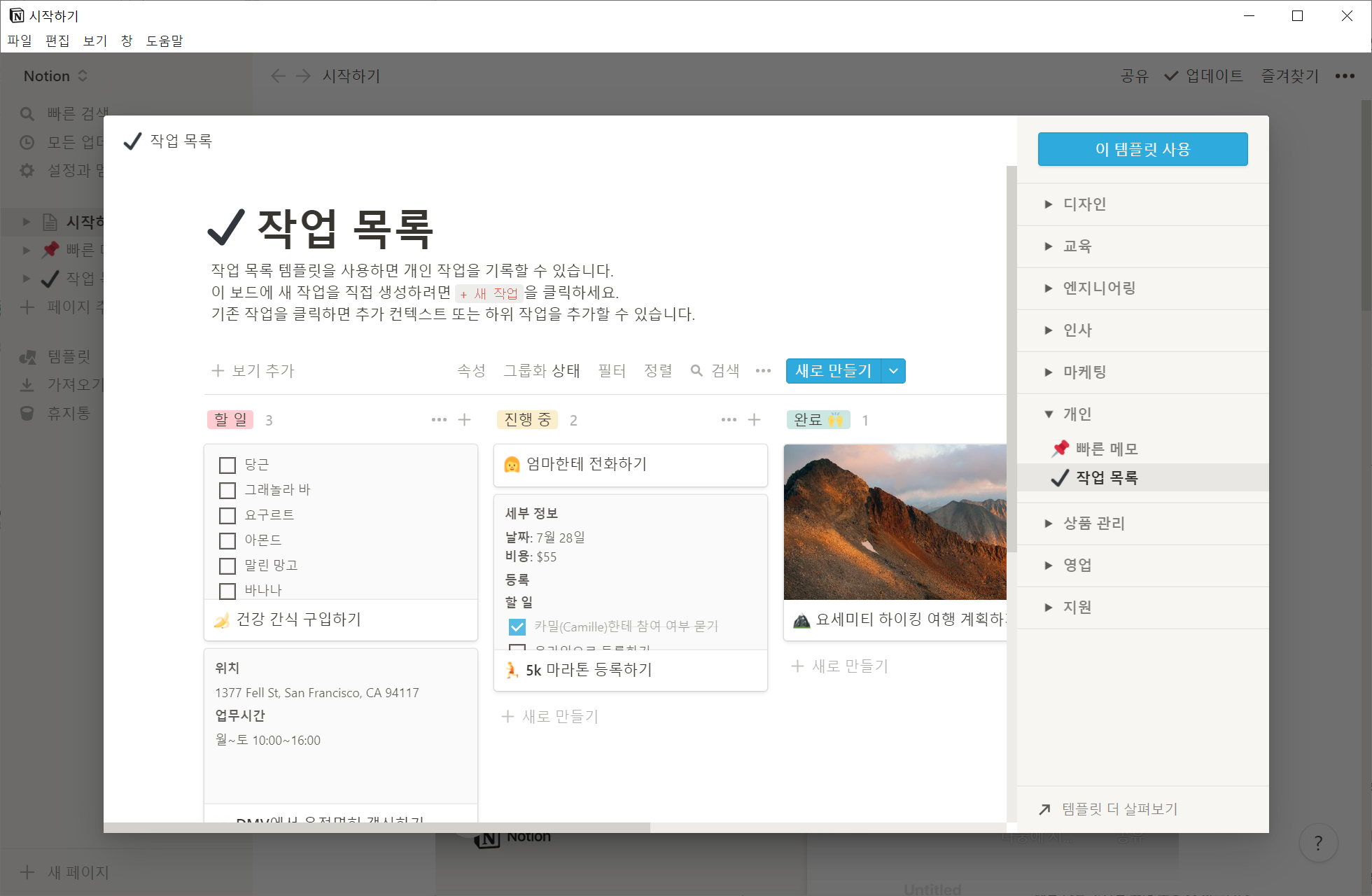Click the horizontal scrollbar of template preview

pyautogui.click(x=377, y=827)
